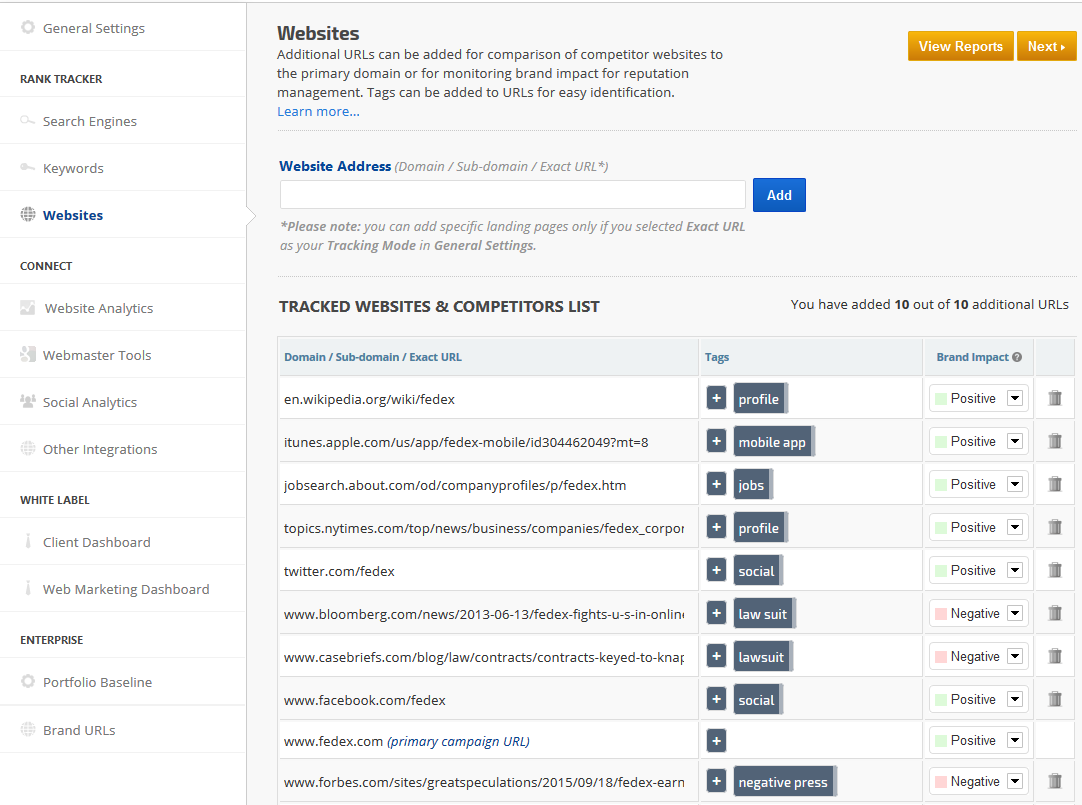Viewport: 1082px width, 805px height.
Task: Click plus tag button for twitter.com/fedex
Action: [x=716, y=570]
